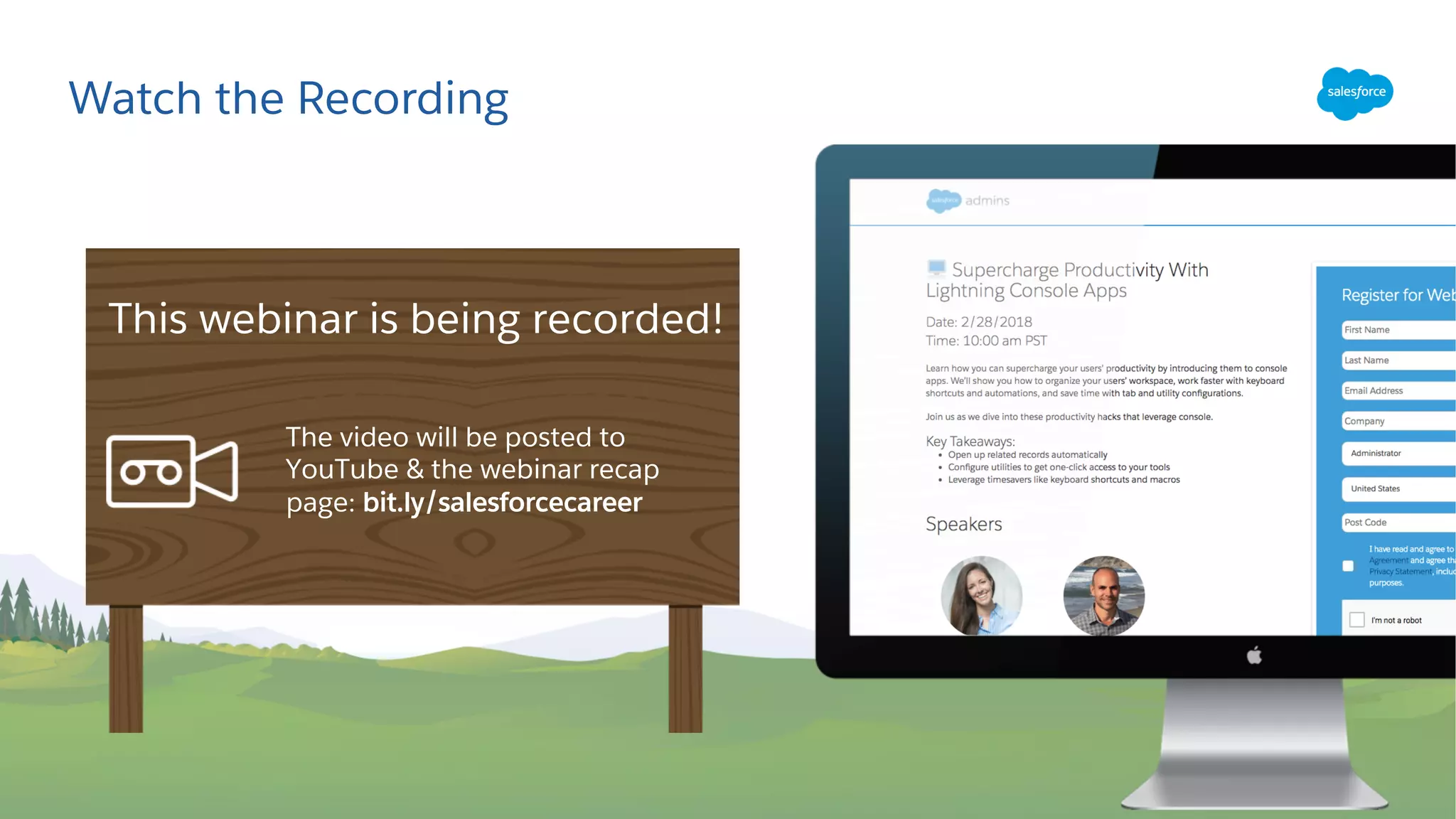Click the Email Address field
Viewport: 1456px width, 819px height.
point(1398,391)
